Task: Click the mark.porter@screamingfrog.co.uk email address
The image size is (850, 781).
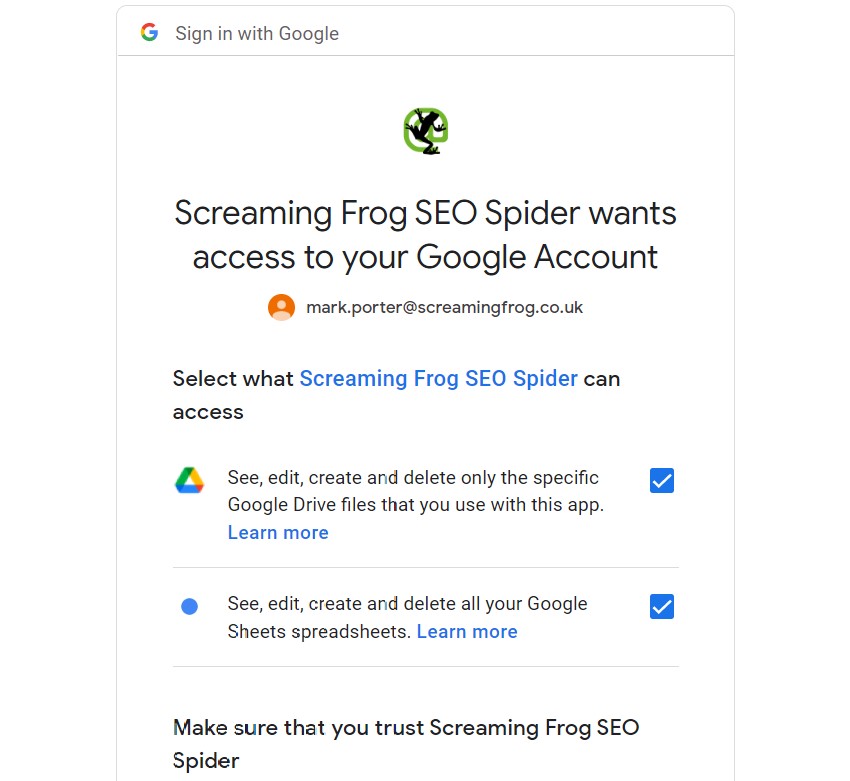Action: 445,307
